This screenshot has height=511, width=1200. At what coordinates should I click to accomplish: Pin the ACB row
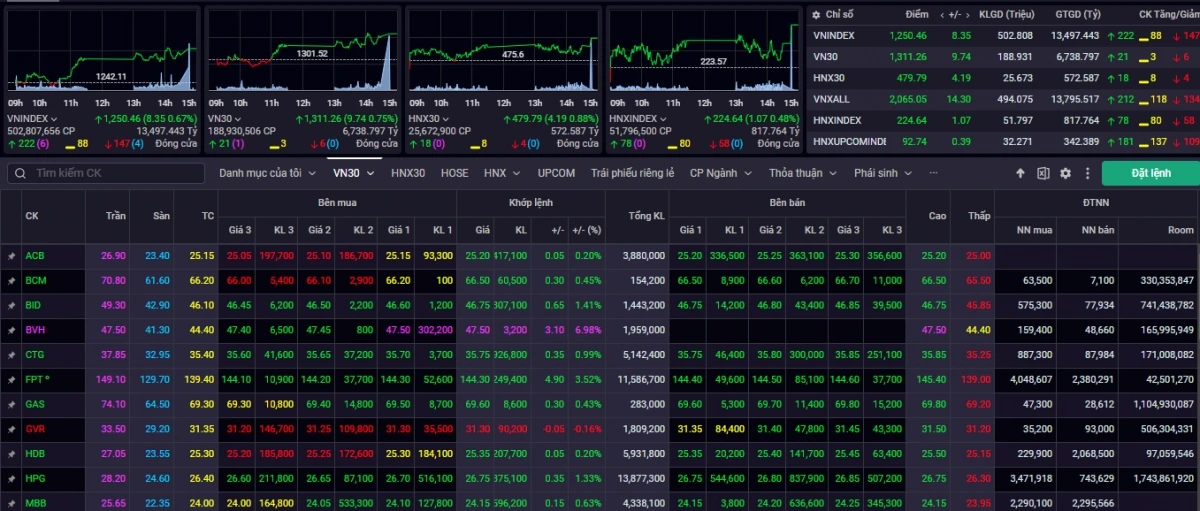pos(11,255)
